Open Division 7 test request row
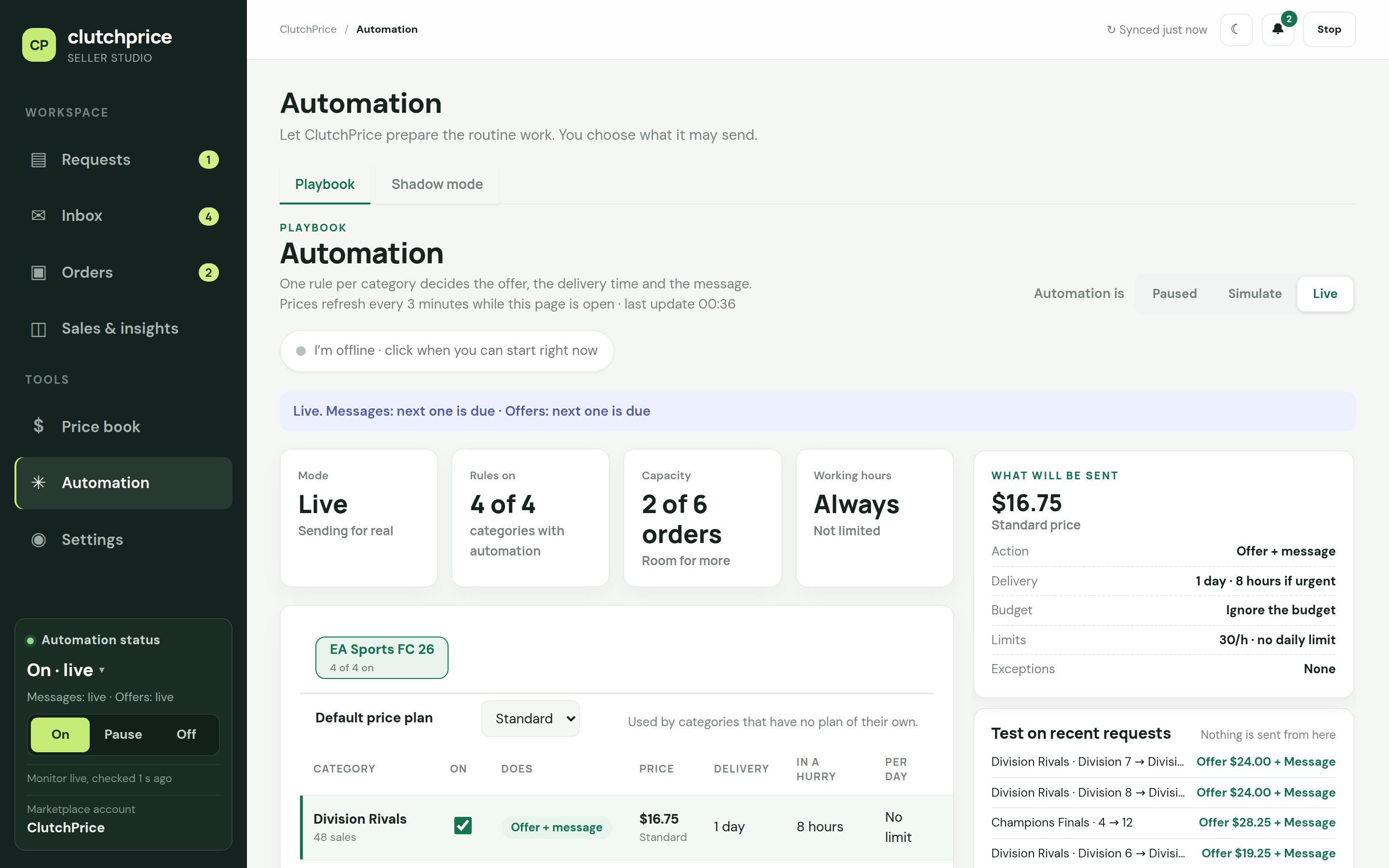This screenshot has width=1389, height=868. (x=1163, y=762)
